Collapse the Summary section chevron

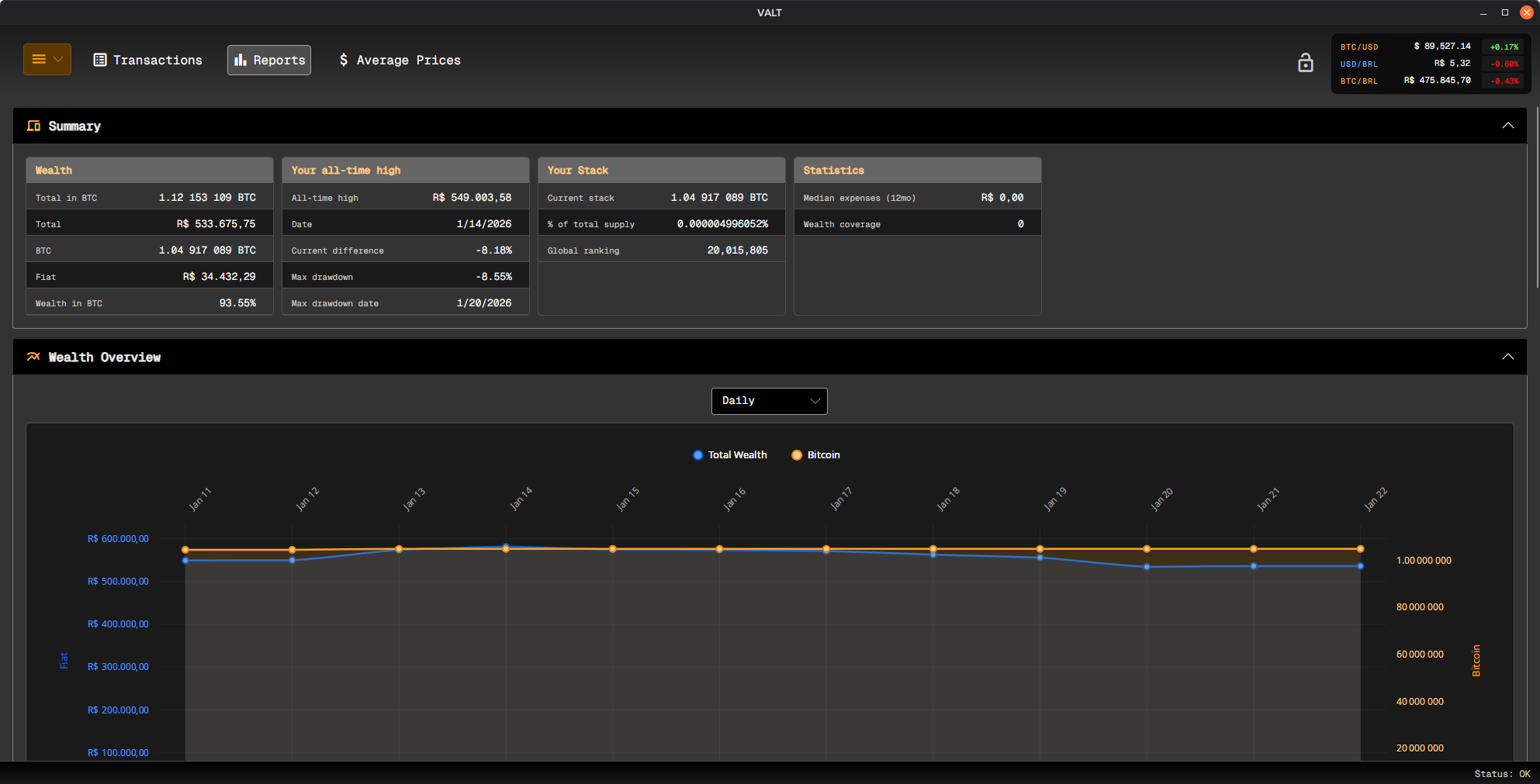pos(1507,126)
